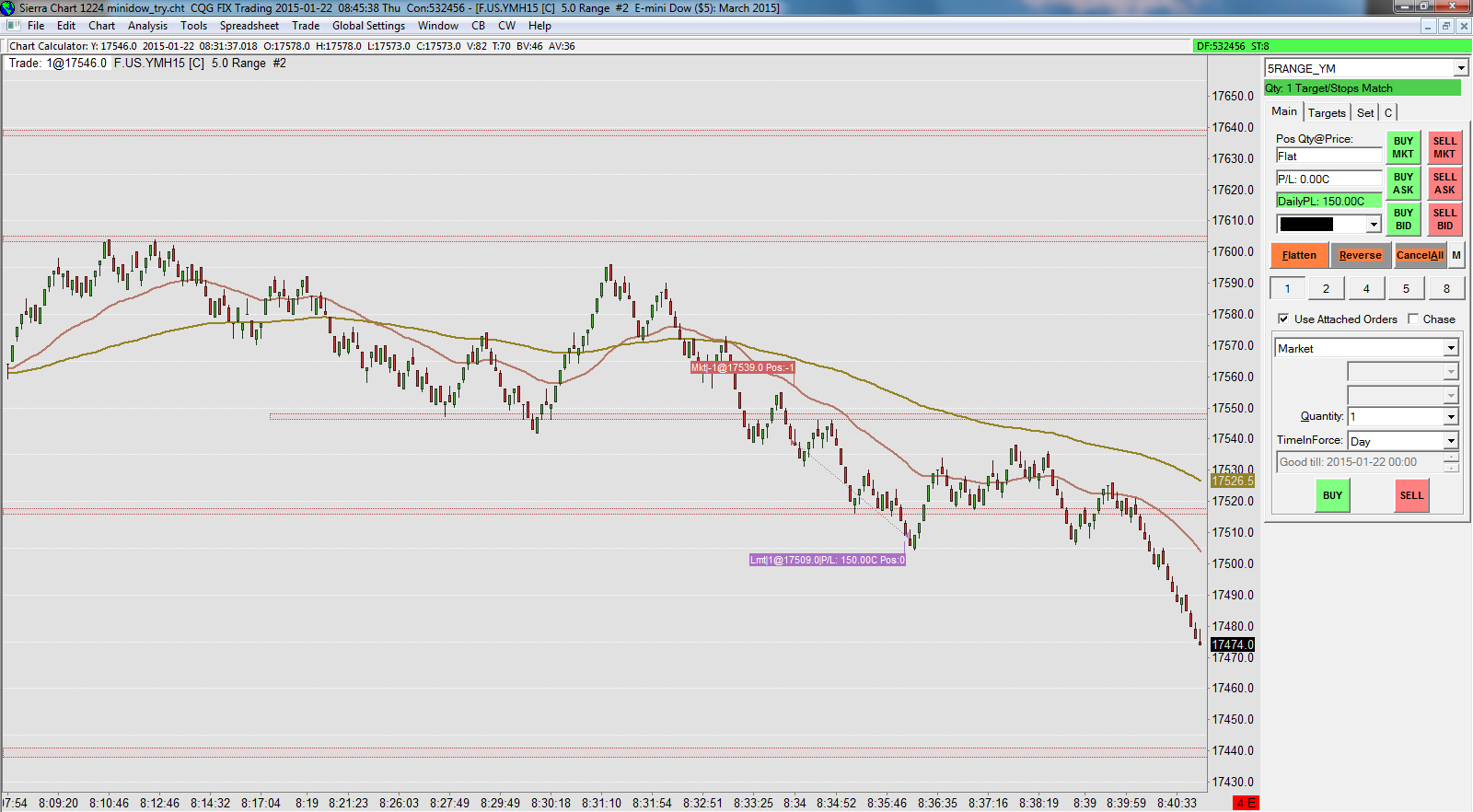
Task: Click the chart document icon beside File menu
Action: coord(13,26)
